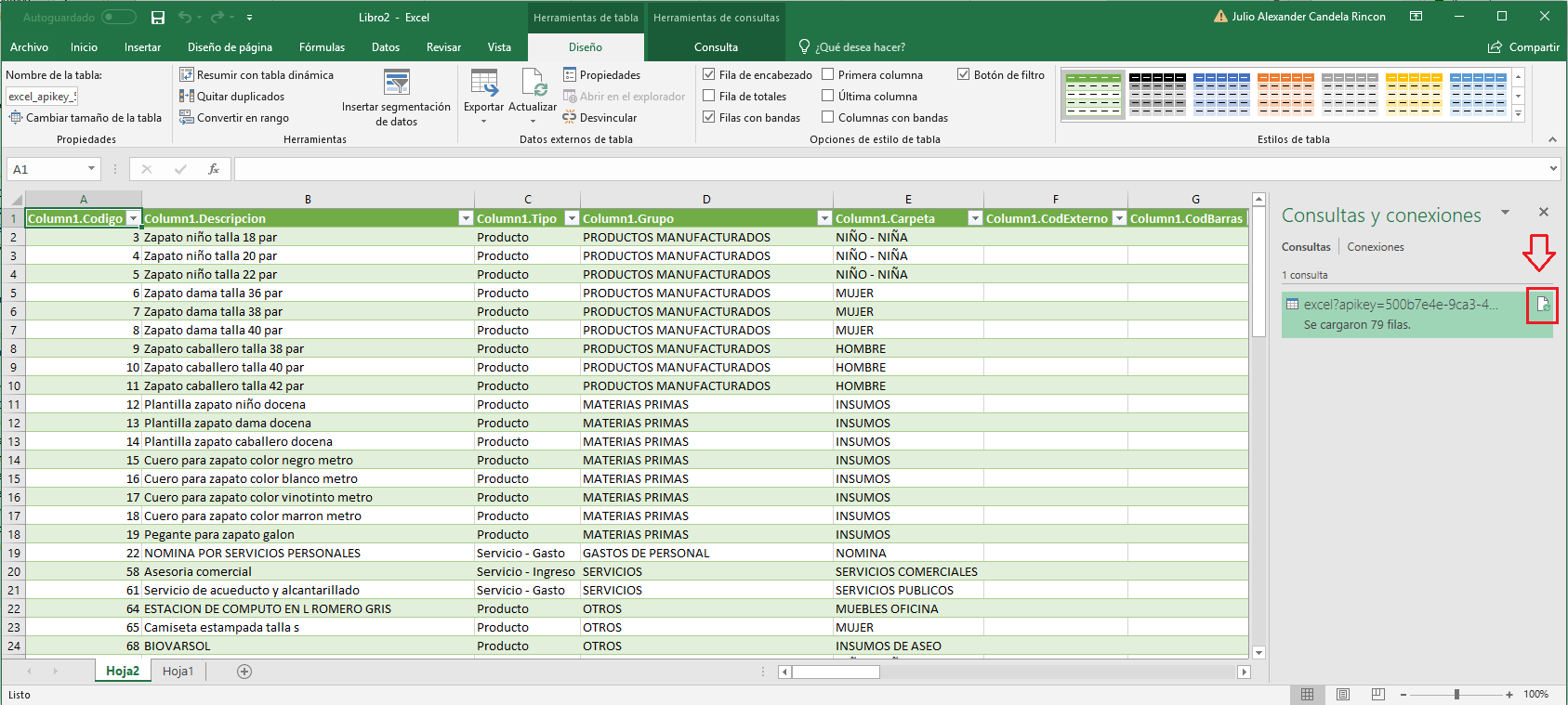Click the zoom slider handle
The width and height of the screenshot is (1568, 705).
(x=1456, y=695)
